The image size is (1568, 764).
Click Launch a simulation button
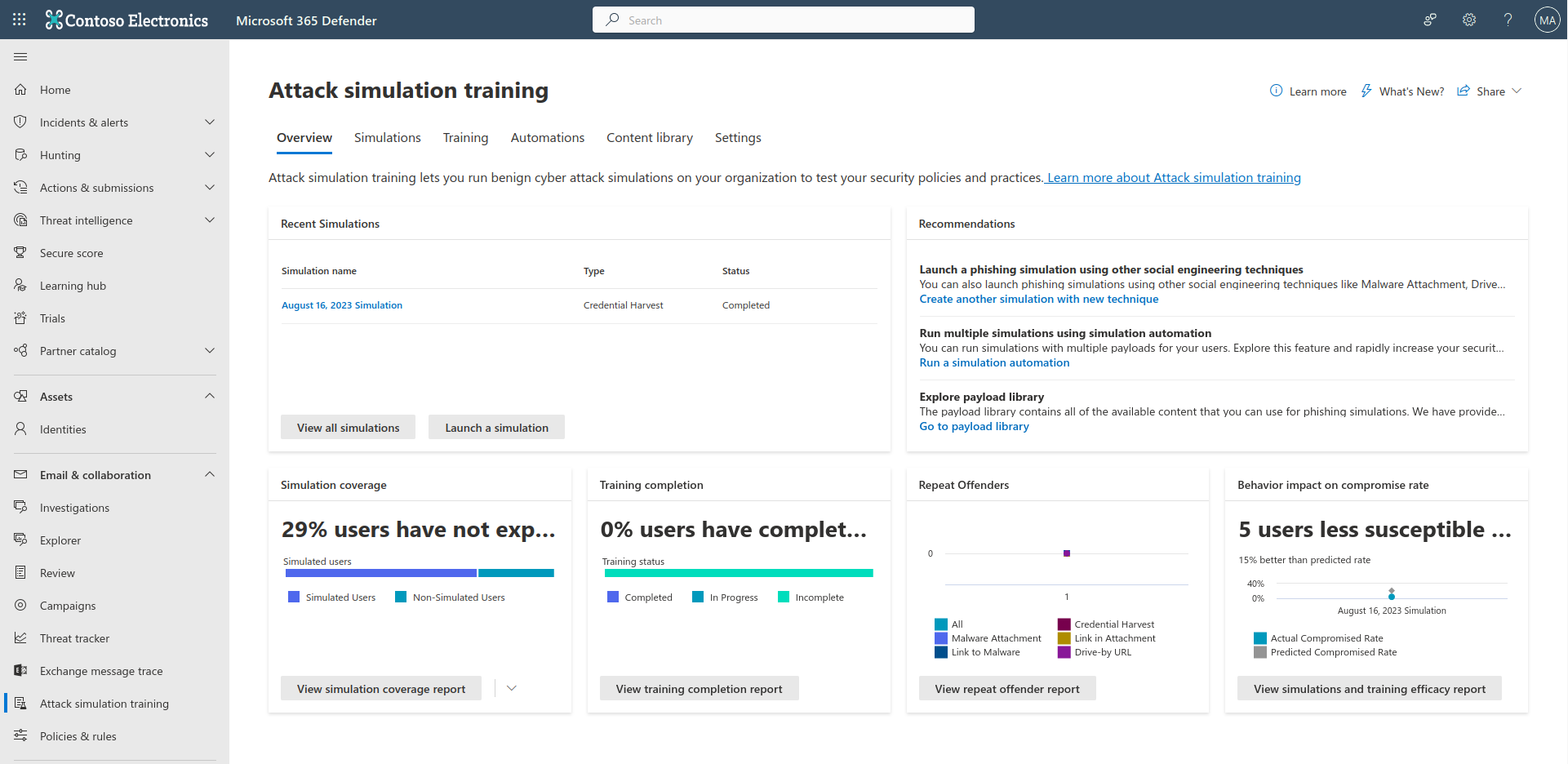pyautogui.click(x=497, y=428)
